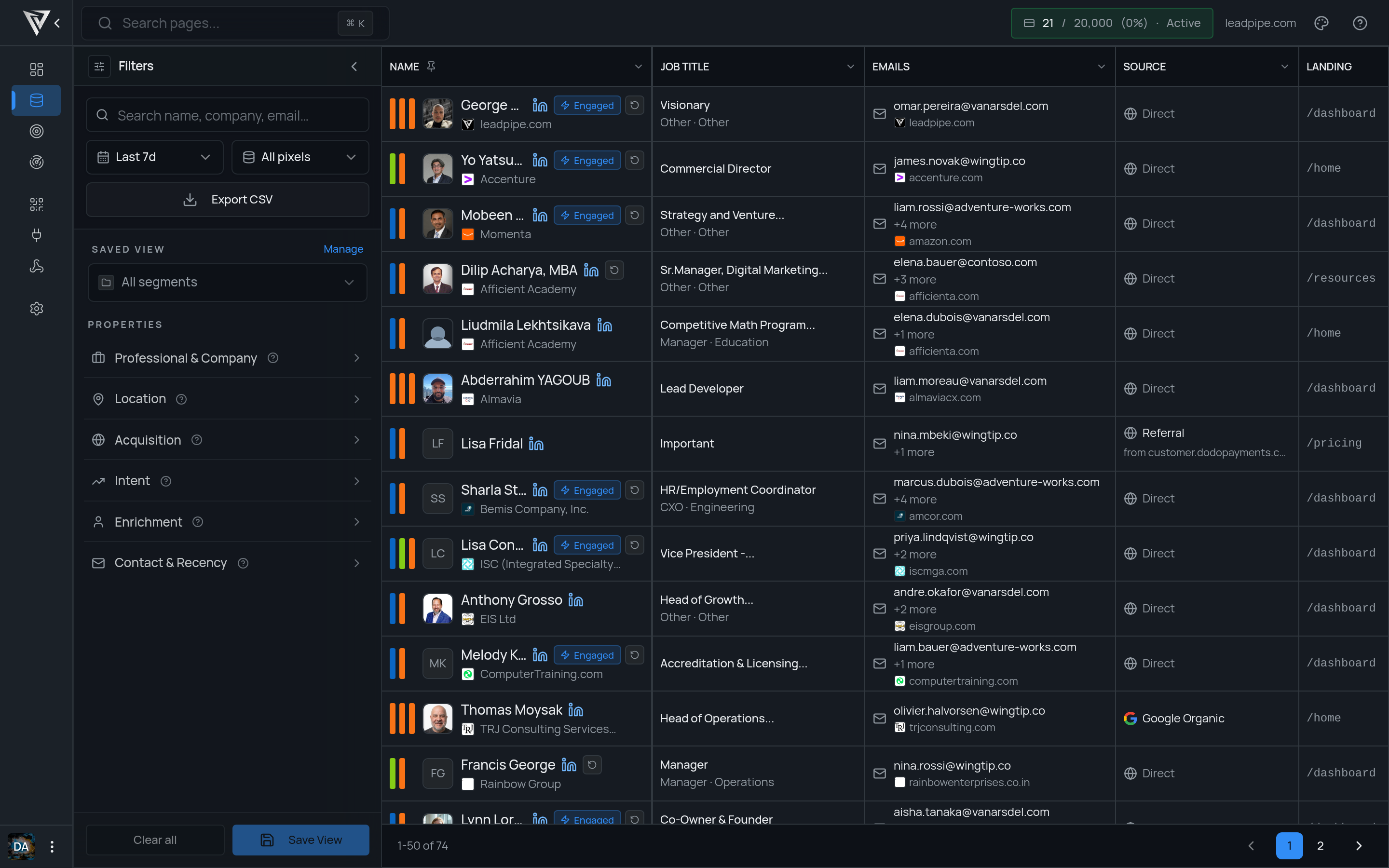The width and height of the screenshot is (1389, 868).
Task: Click the Lead Developer job title
Action: (701, 389)
